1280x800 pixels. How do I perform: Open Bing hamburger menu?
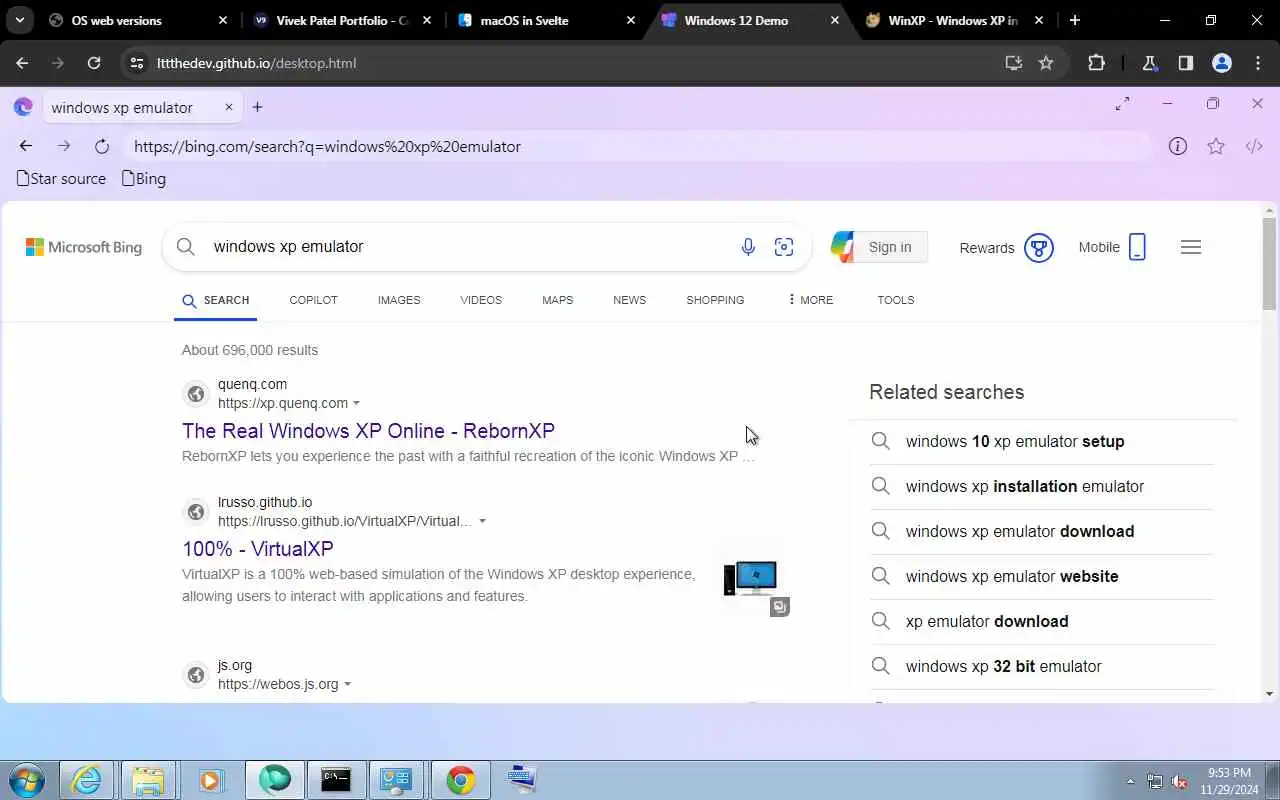(1190, 247)
